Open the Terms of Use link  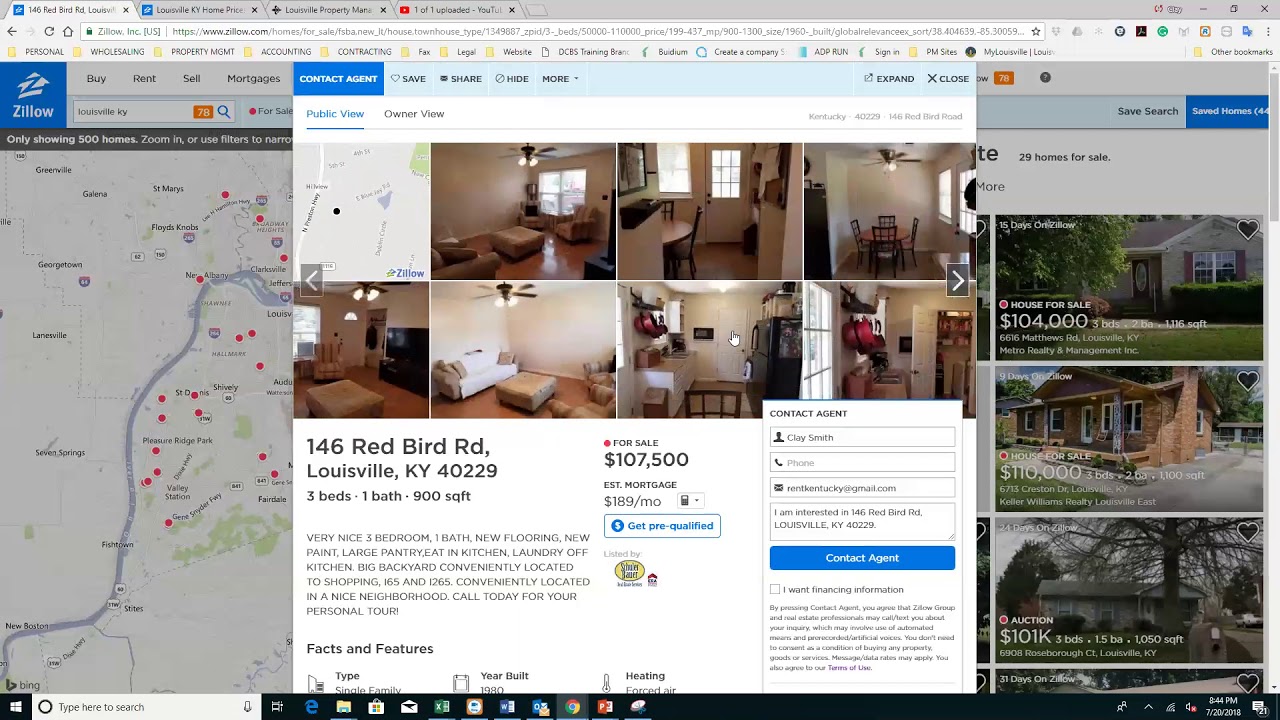point(849,668)
